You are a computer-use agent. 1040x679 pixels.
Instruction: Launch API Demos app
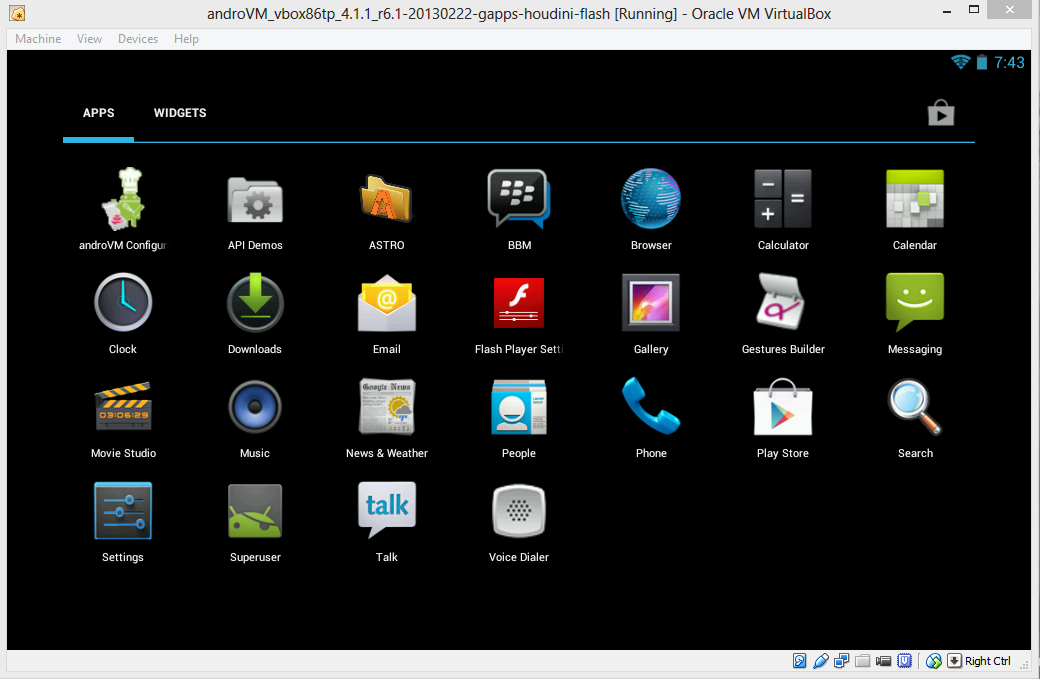coord(255,208)
